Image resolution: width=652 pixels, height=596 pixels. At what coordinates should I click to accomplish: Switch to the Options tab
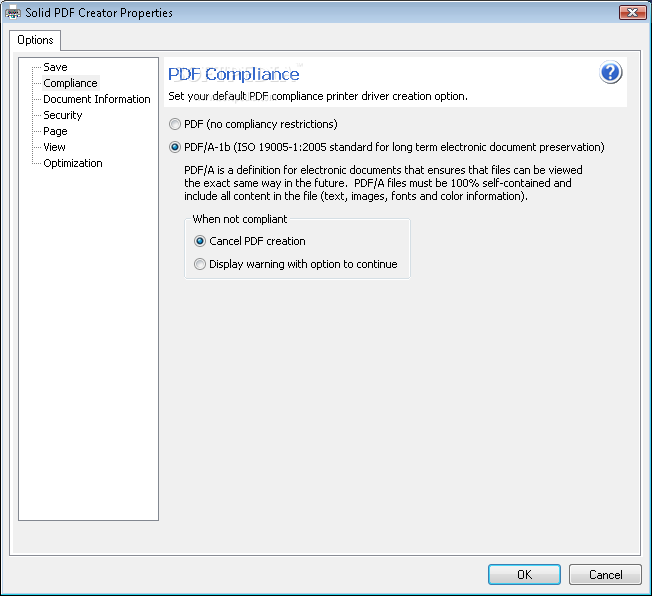[x=35, y=40]
